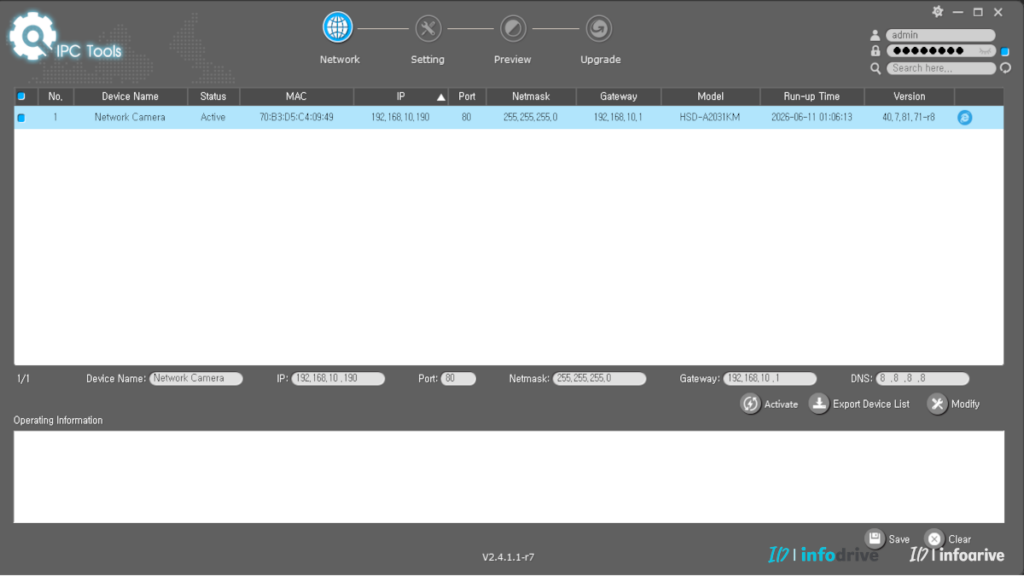Open the settings gear in title bar
1024x576 pixels.
(937, 12)
